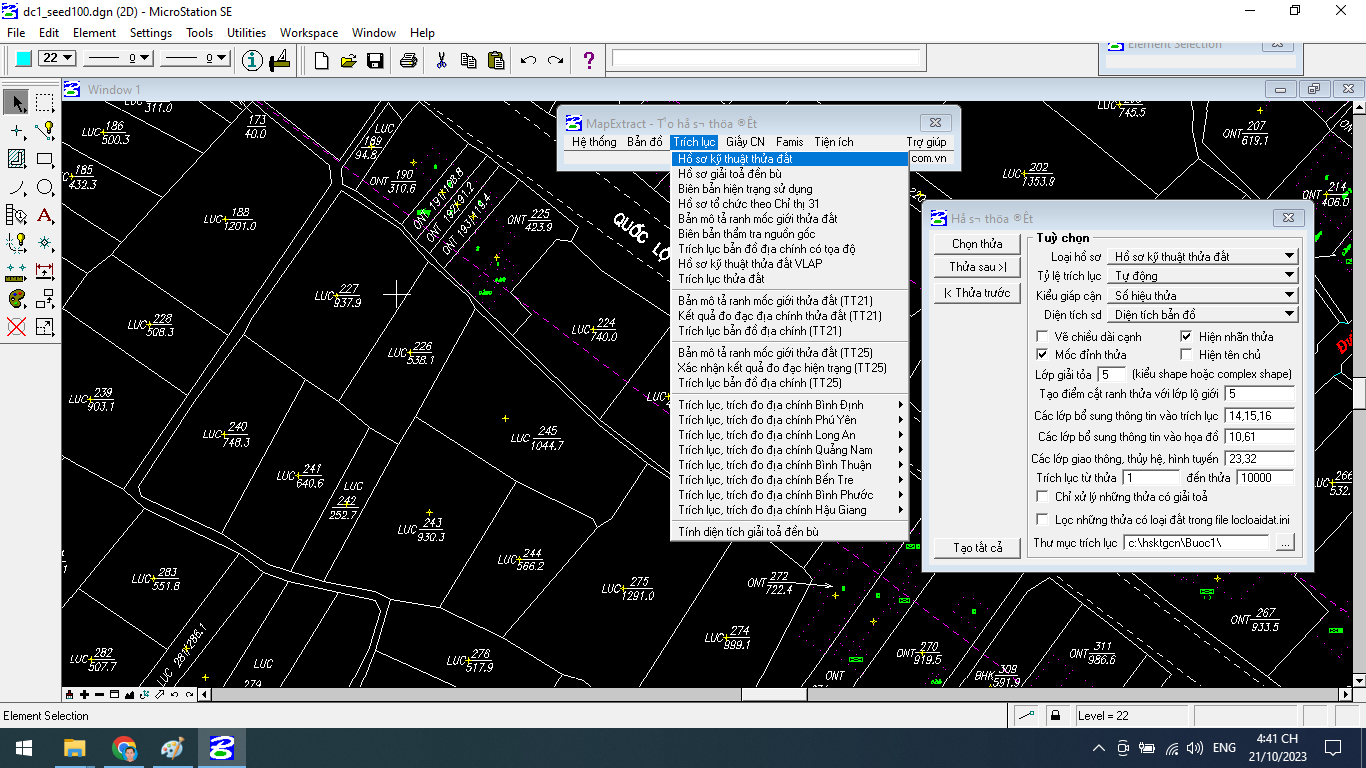
Task: Open the Analyze Element info icon
Action: click(x=253, y=60)
